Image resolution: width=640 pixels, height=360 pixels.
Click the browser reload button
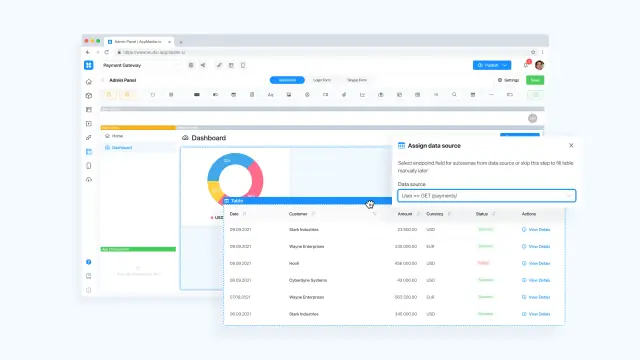pyautogui.click(x=107, y=52)
